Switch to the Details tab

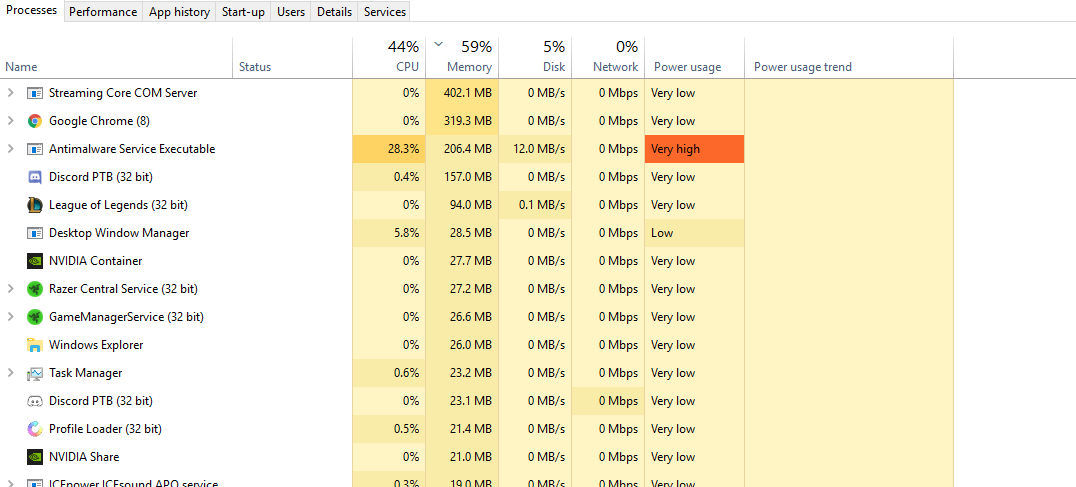tap(334, 12)
